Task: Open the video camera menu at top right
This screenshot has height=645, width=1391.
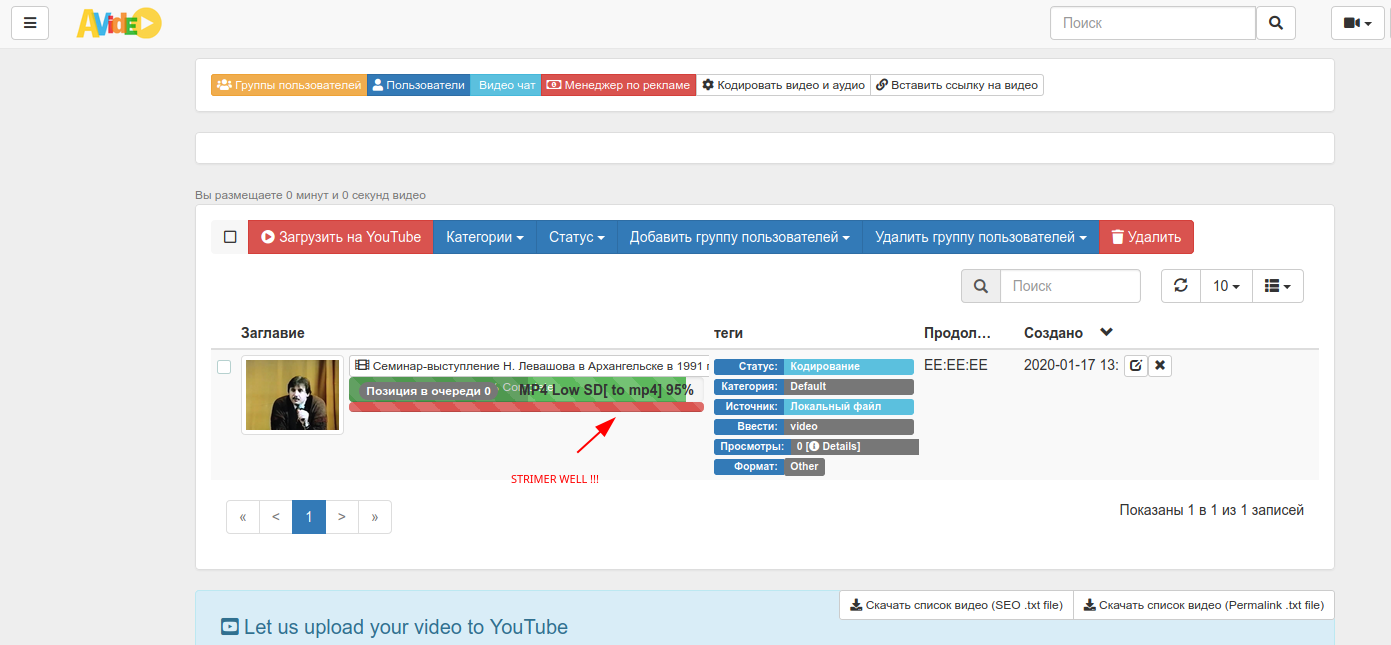Action: tap(1357, 22)
